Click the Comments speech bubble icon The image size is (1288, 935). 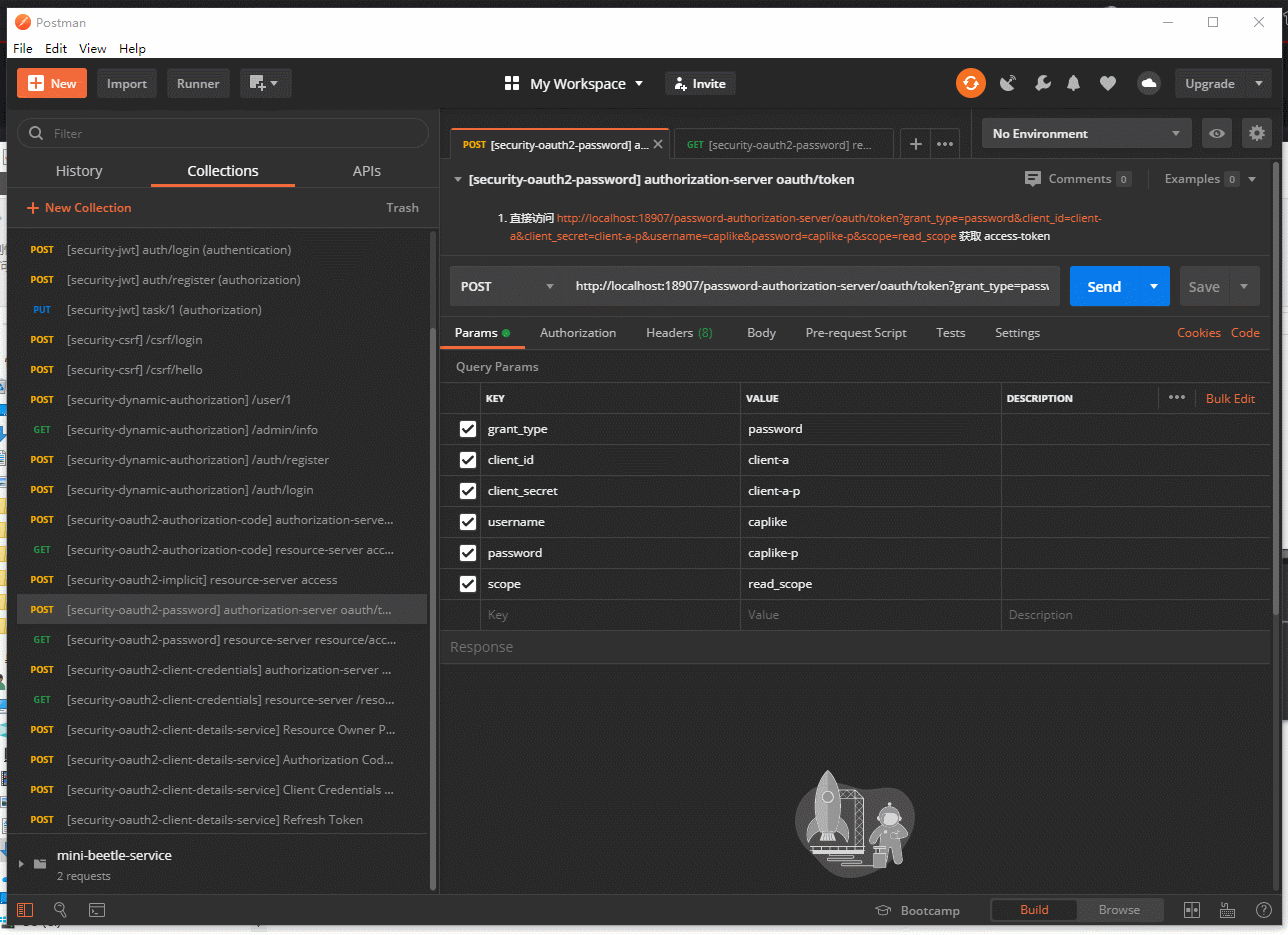pos(1033,179)
